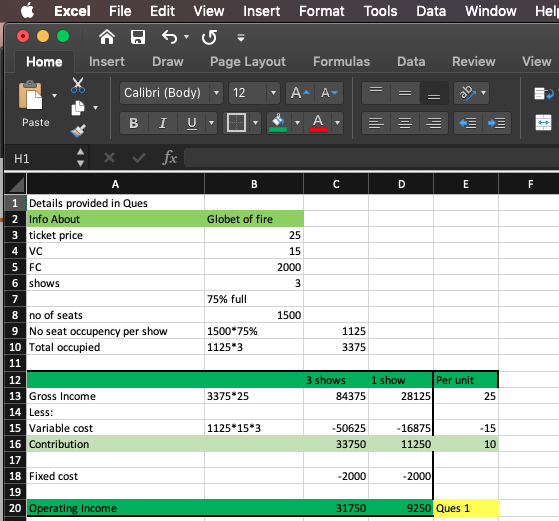559x521 pixels.
Task: Click the Paste clipboard icon
Action: point(30,95)
